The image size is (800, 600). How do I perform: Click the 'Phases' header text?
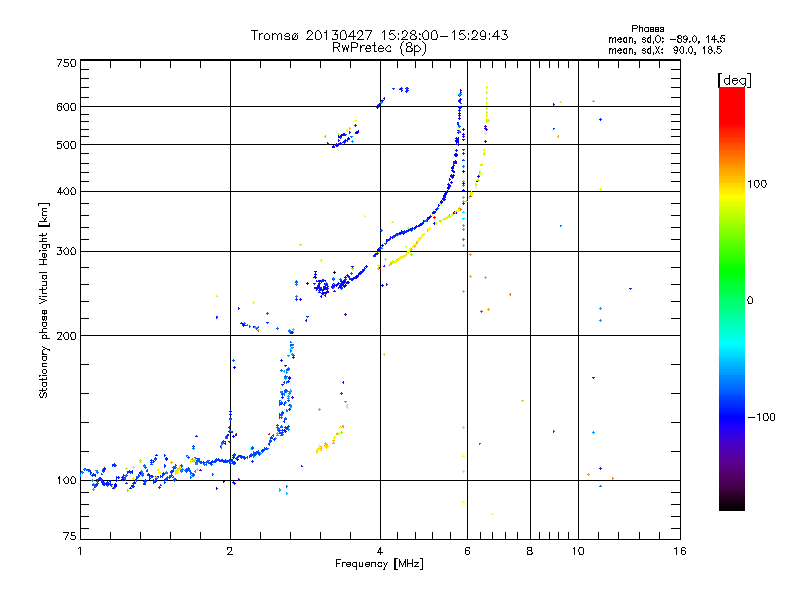647,29
